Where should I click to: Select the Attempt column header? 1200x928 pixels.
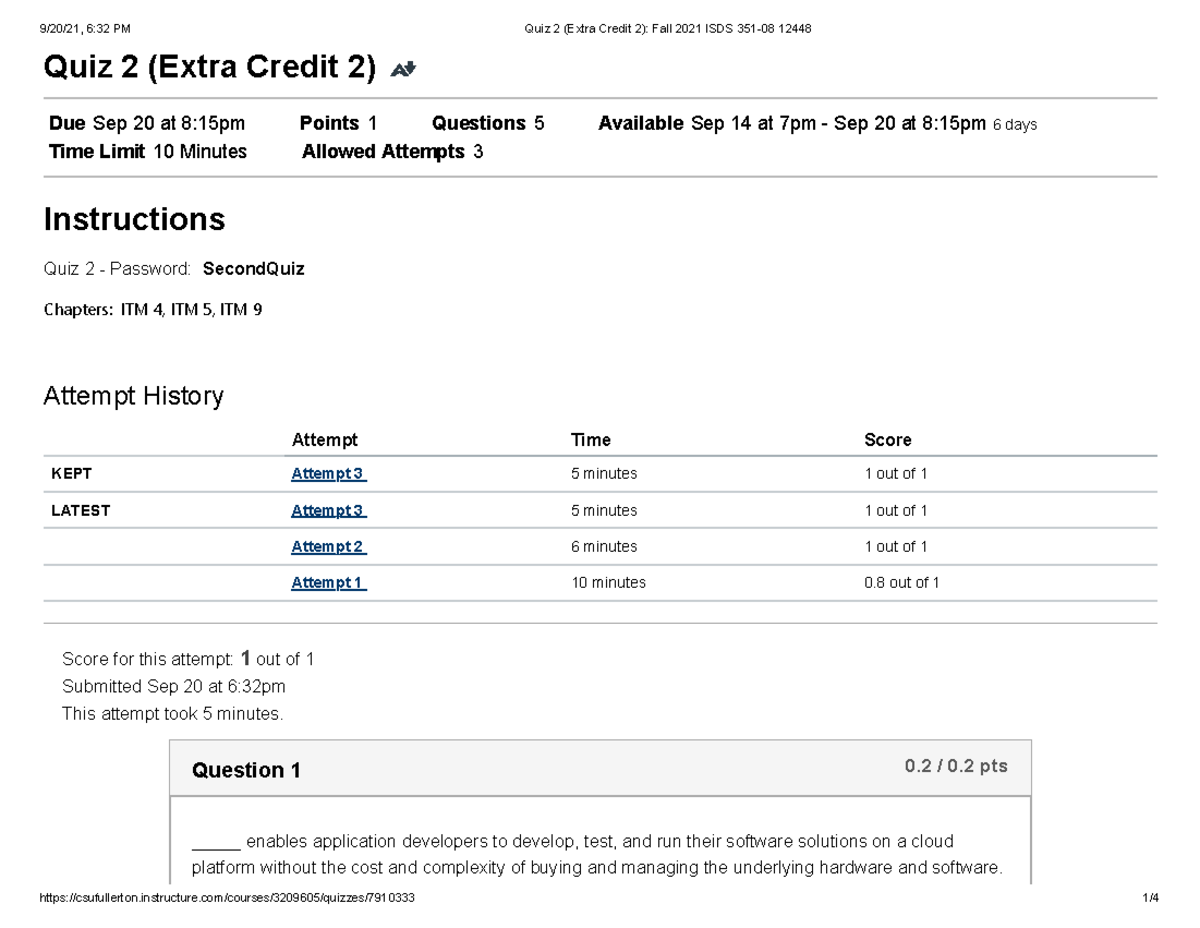pos(324,439)
